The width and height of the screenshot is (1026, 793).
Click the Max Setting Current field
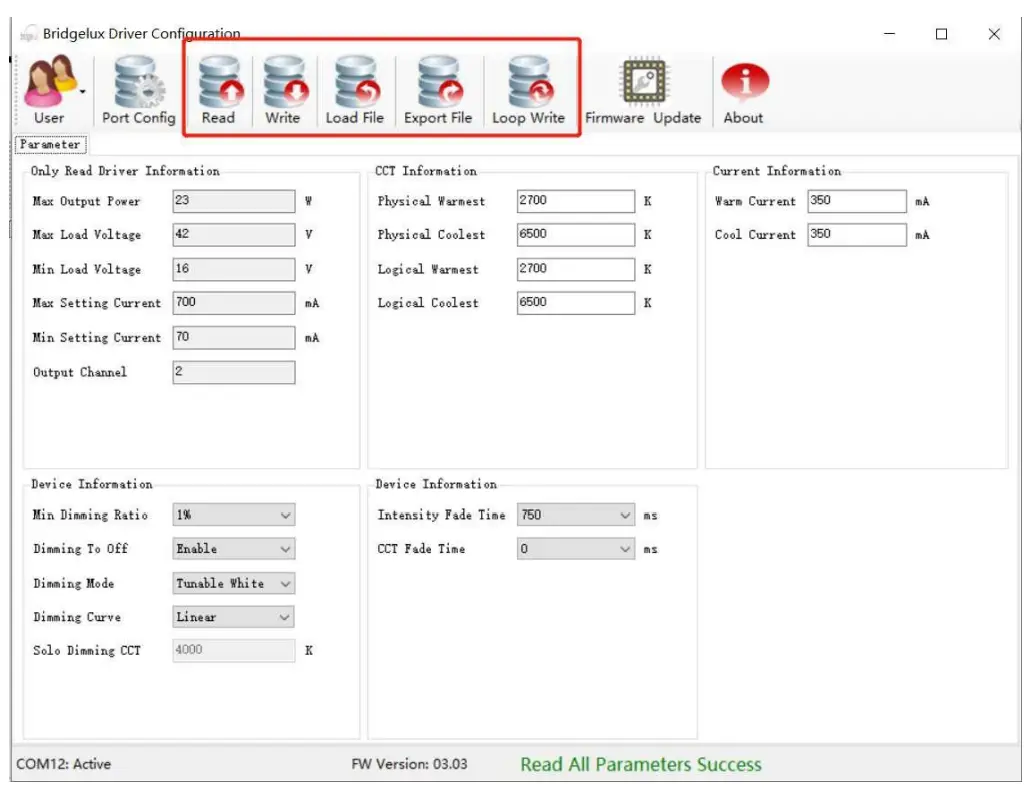pyautogui.click(x=234, y=303)
